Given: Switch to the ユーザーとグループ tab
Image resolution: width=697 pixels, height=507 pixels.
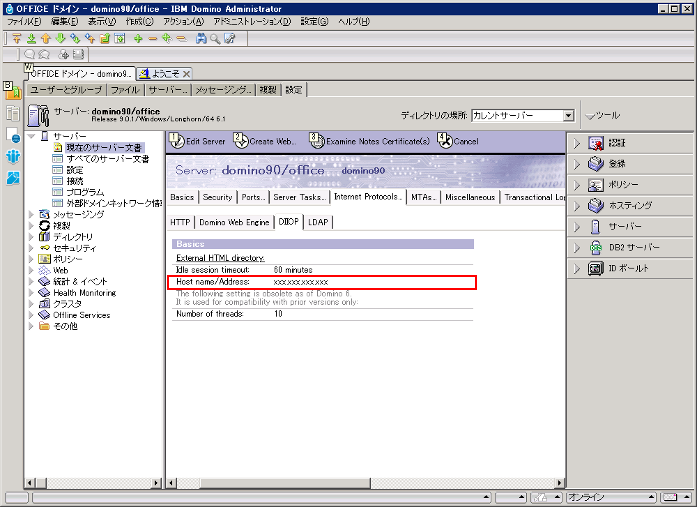Looking at the screenshot, I should coord(66,90).
